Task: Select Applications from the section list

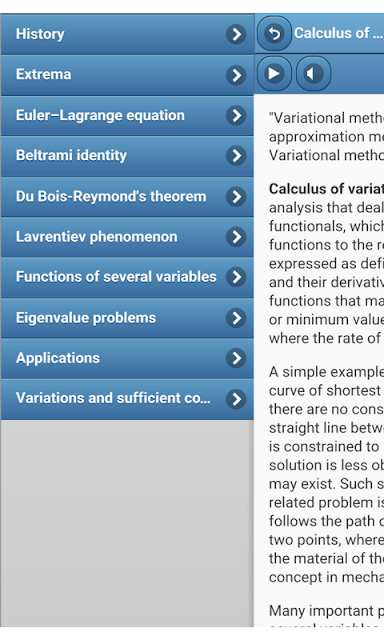Action: click(127, 358)
